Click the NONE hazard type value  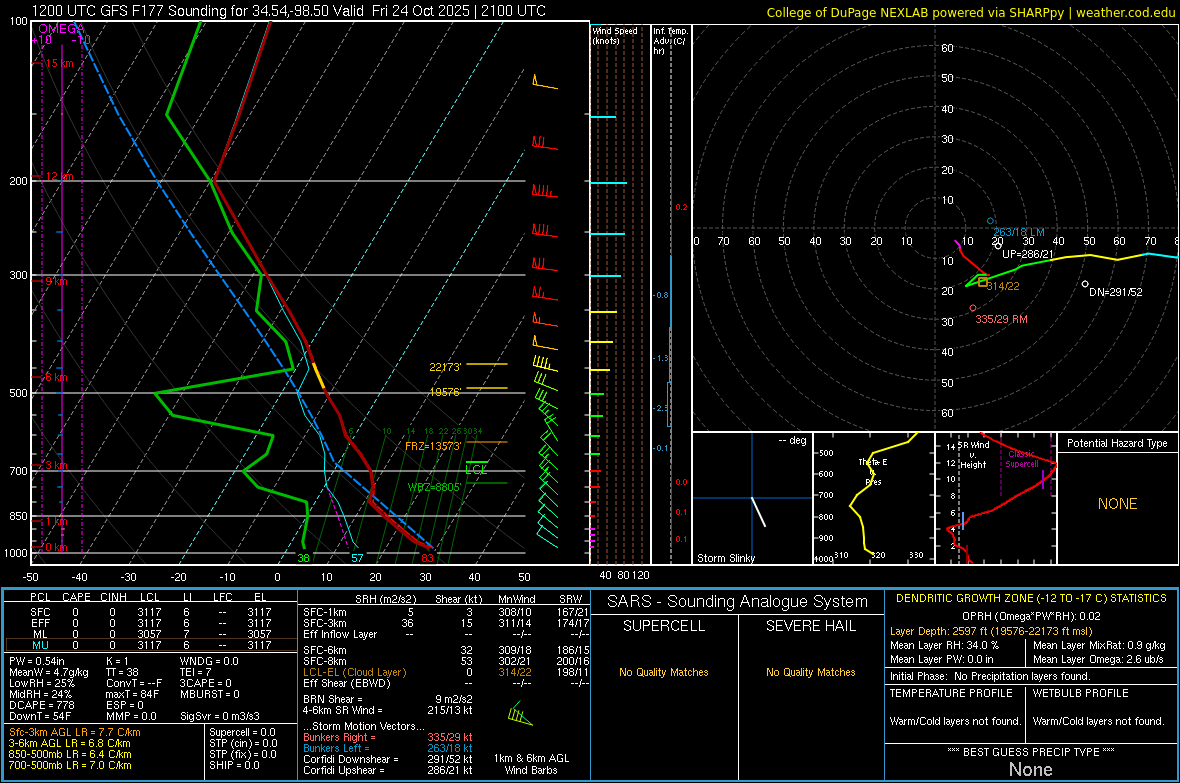[1117, 504]
